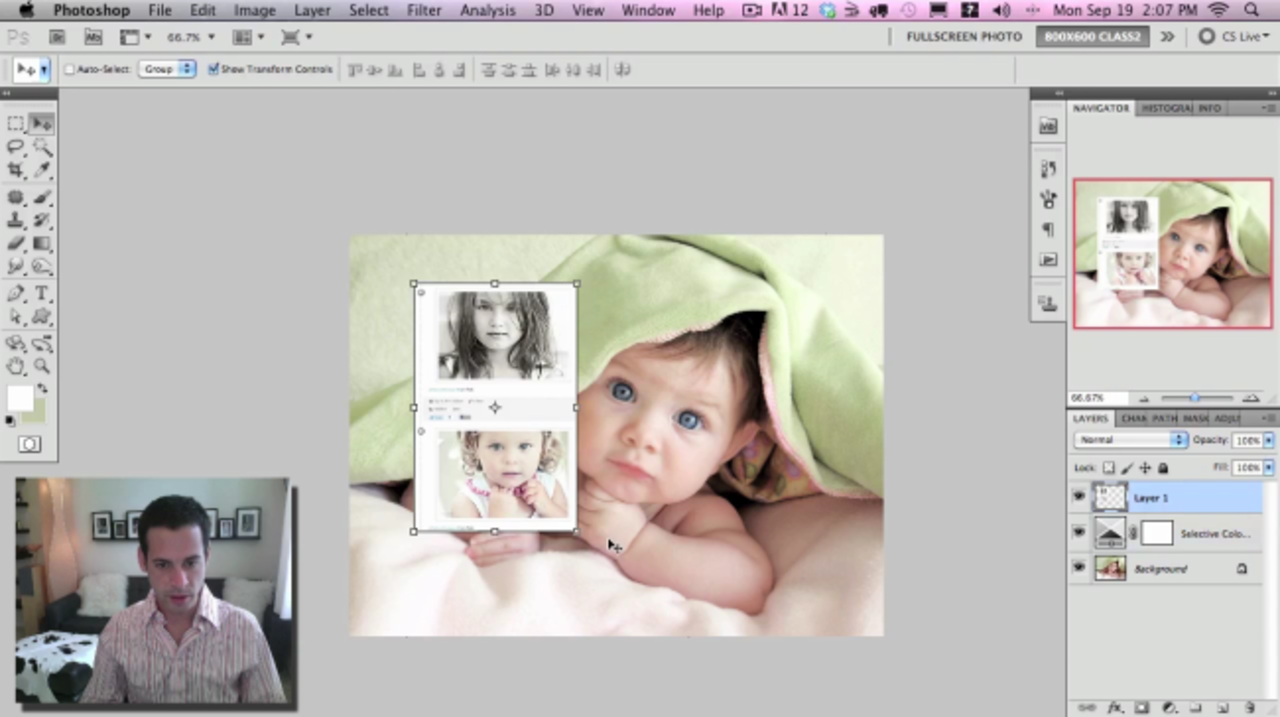
Task: Activate the Zoom tool in toolbox
Action: 42,367
